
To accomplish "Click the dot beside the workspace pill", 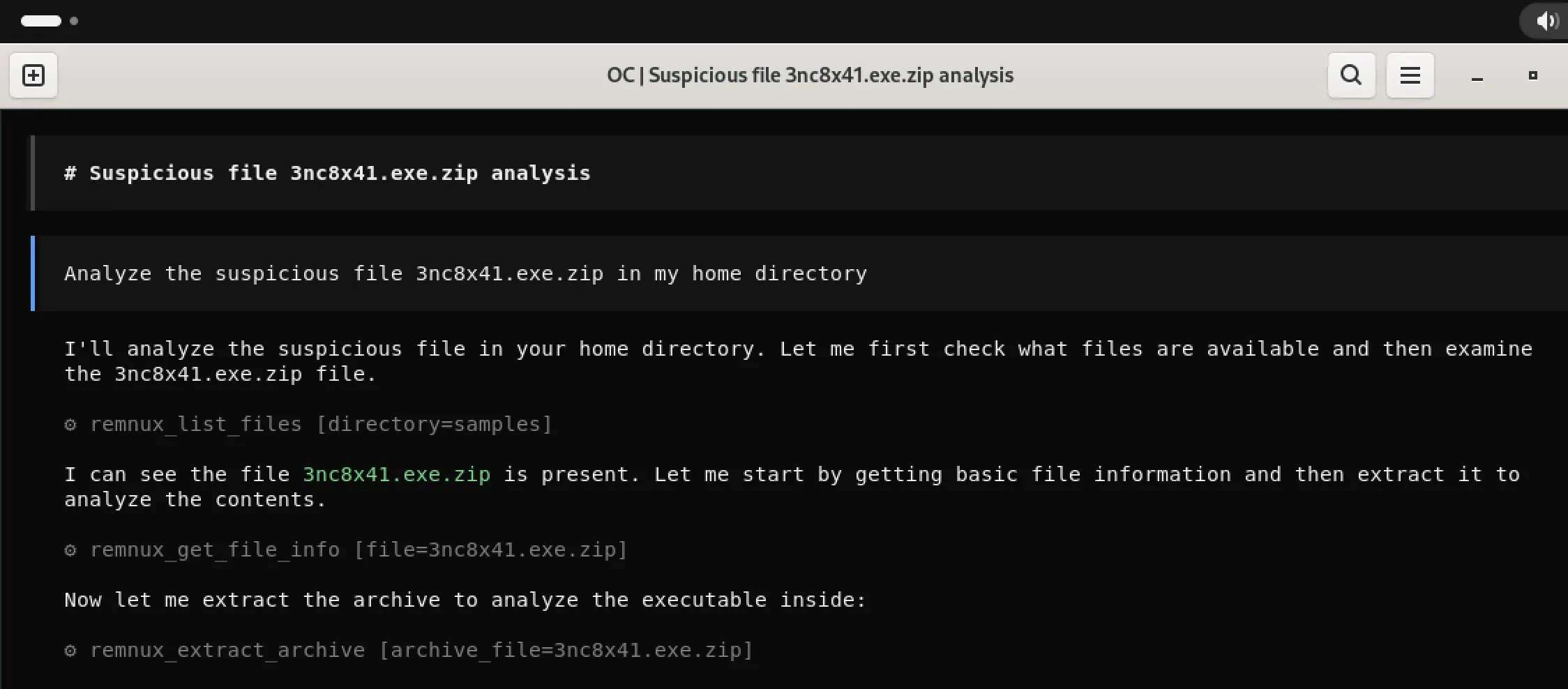I will tap(74, 22).
